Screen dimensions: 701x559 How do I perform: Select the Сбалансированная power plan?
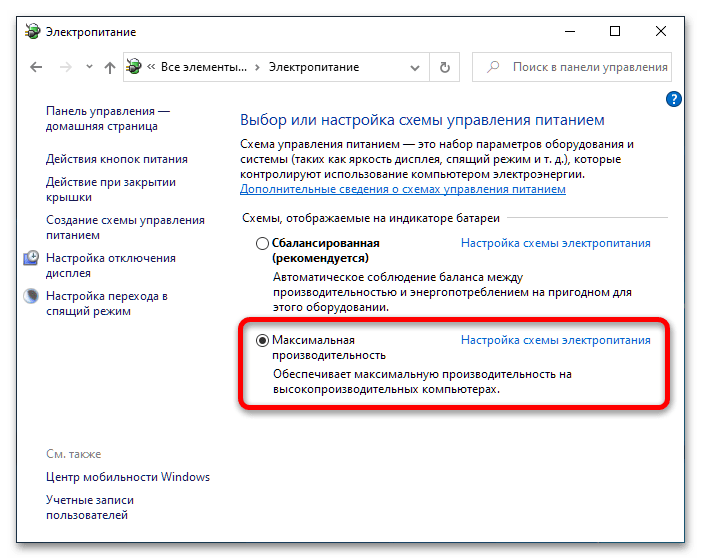pos(262,243)
